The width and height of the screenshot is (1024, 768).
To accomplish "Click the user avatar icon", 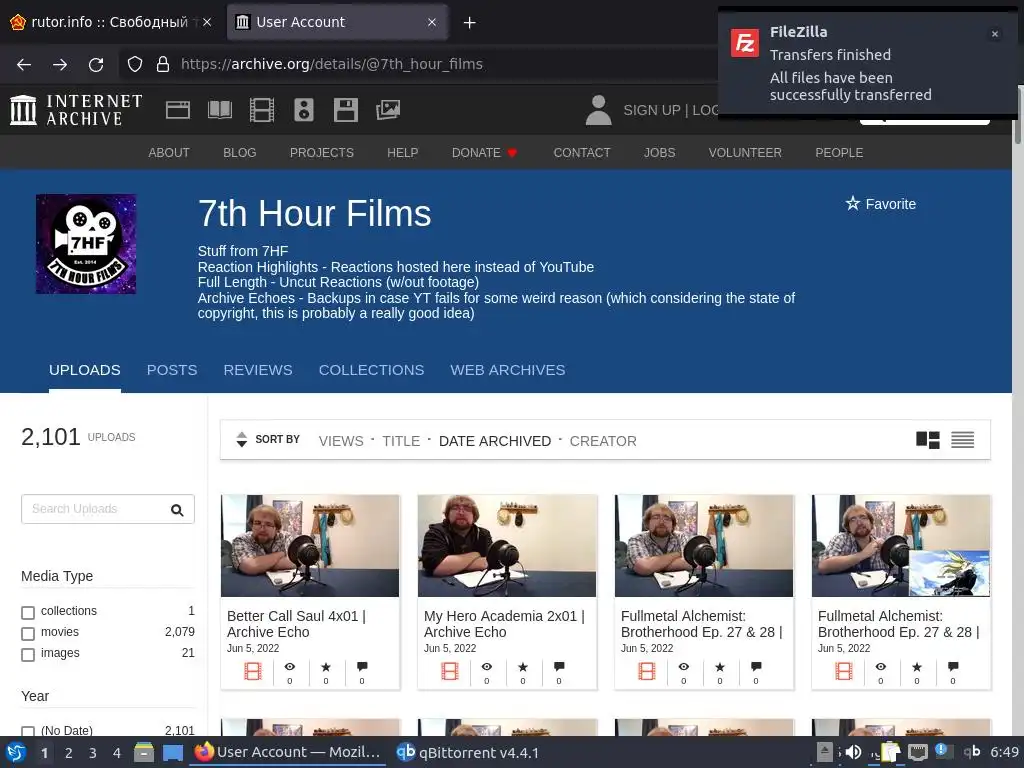I will click(x=598, y=110).
